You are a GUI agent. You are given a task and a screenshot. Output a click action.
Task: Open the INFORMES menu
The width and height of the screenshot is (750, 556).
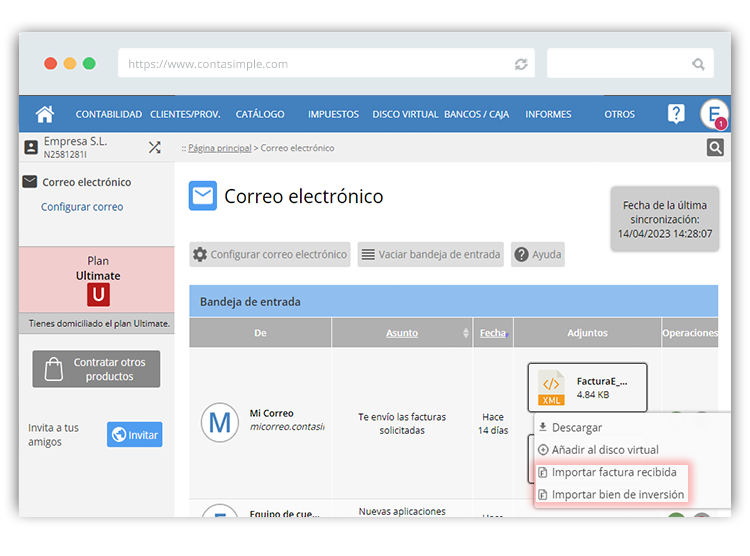tap(548, 114)
